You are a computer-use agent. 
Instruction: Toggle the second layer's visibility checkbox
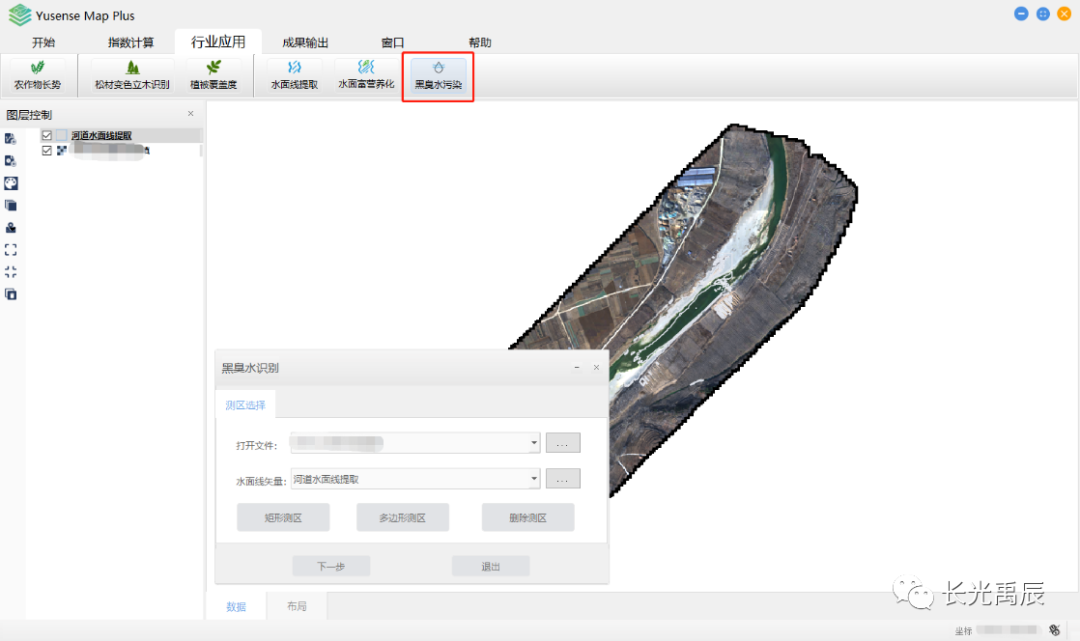(x=47, y=150)
